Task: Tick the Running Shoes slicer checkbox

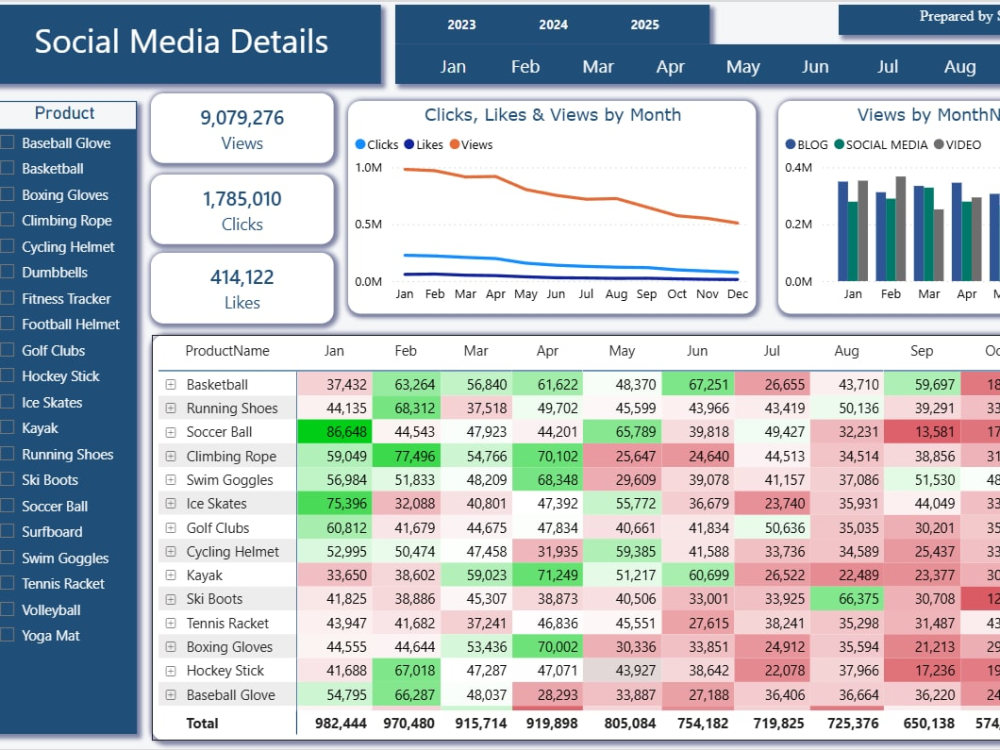Action: click(7, 454)
